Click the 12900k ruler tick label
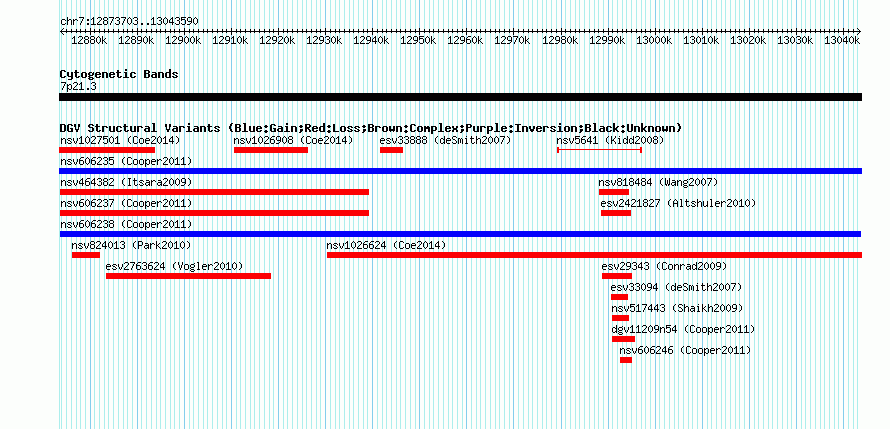 [183, 41]
